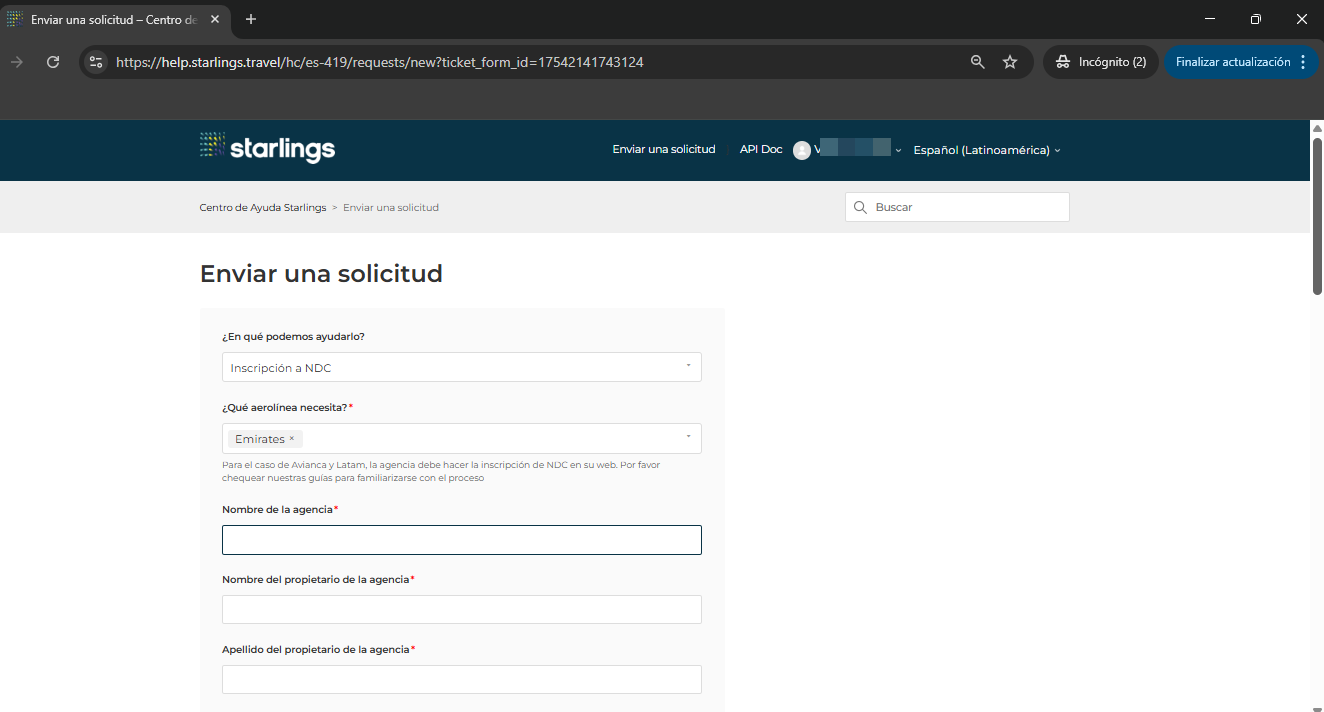Open site information icon in the address bar

click(96, 62)
